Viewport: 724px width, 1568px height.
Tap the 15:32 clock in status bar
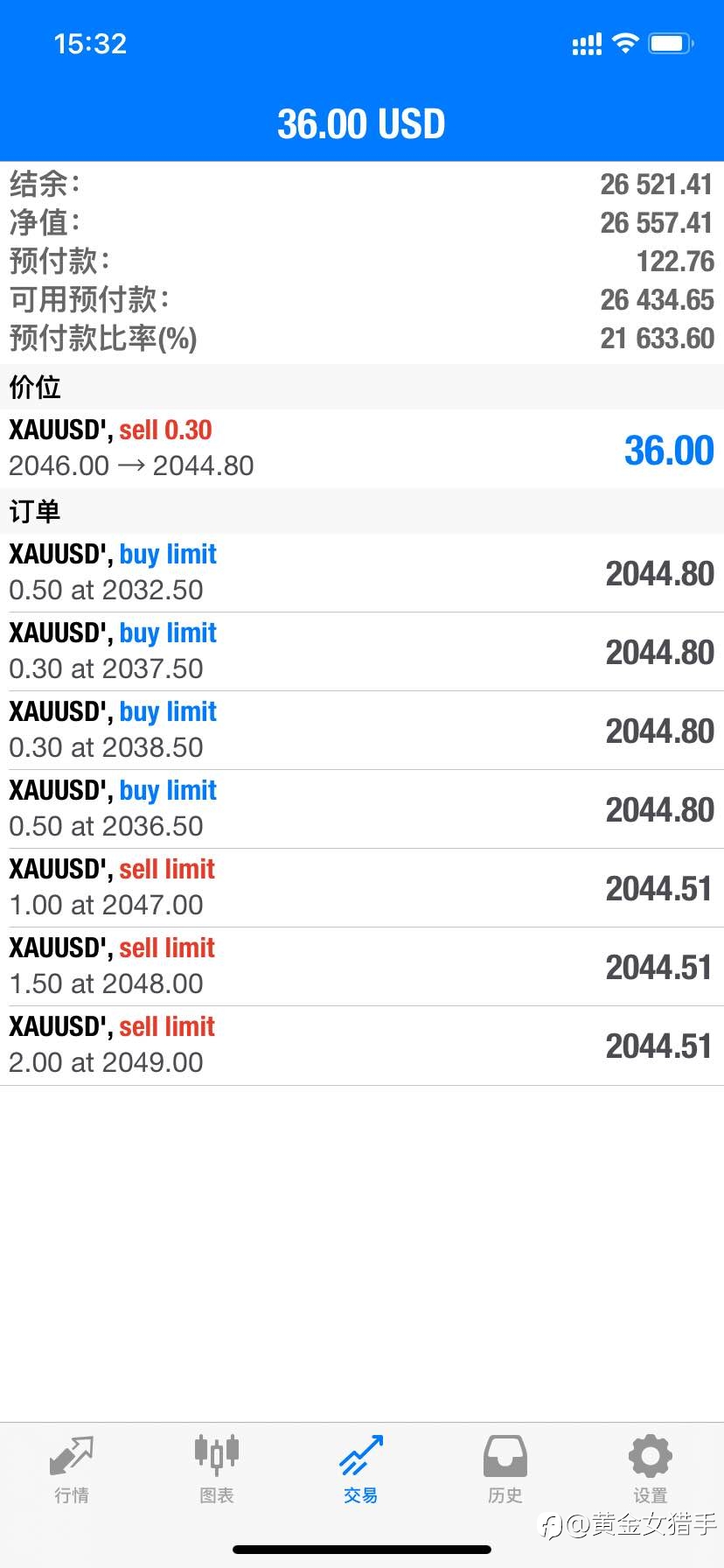[90, 44]
